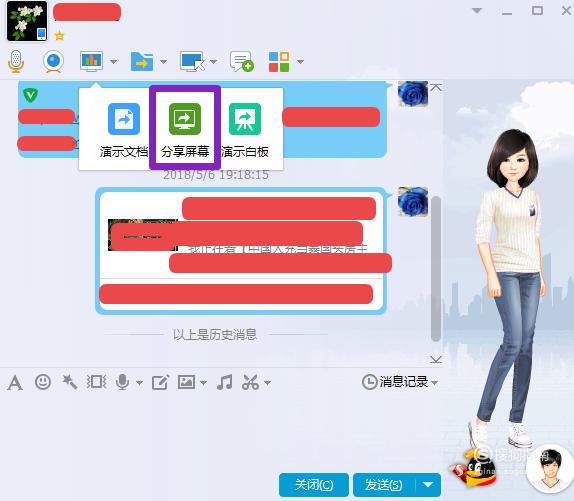Screen dimensions: 574x501
Task: Expand the presentation icon dropdown arrow
Action: tap(113, 61)
